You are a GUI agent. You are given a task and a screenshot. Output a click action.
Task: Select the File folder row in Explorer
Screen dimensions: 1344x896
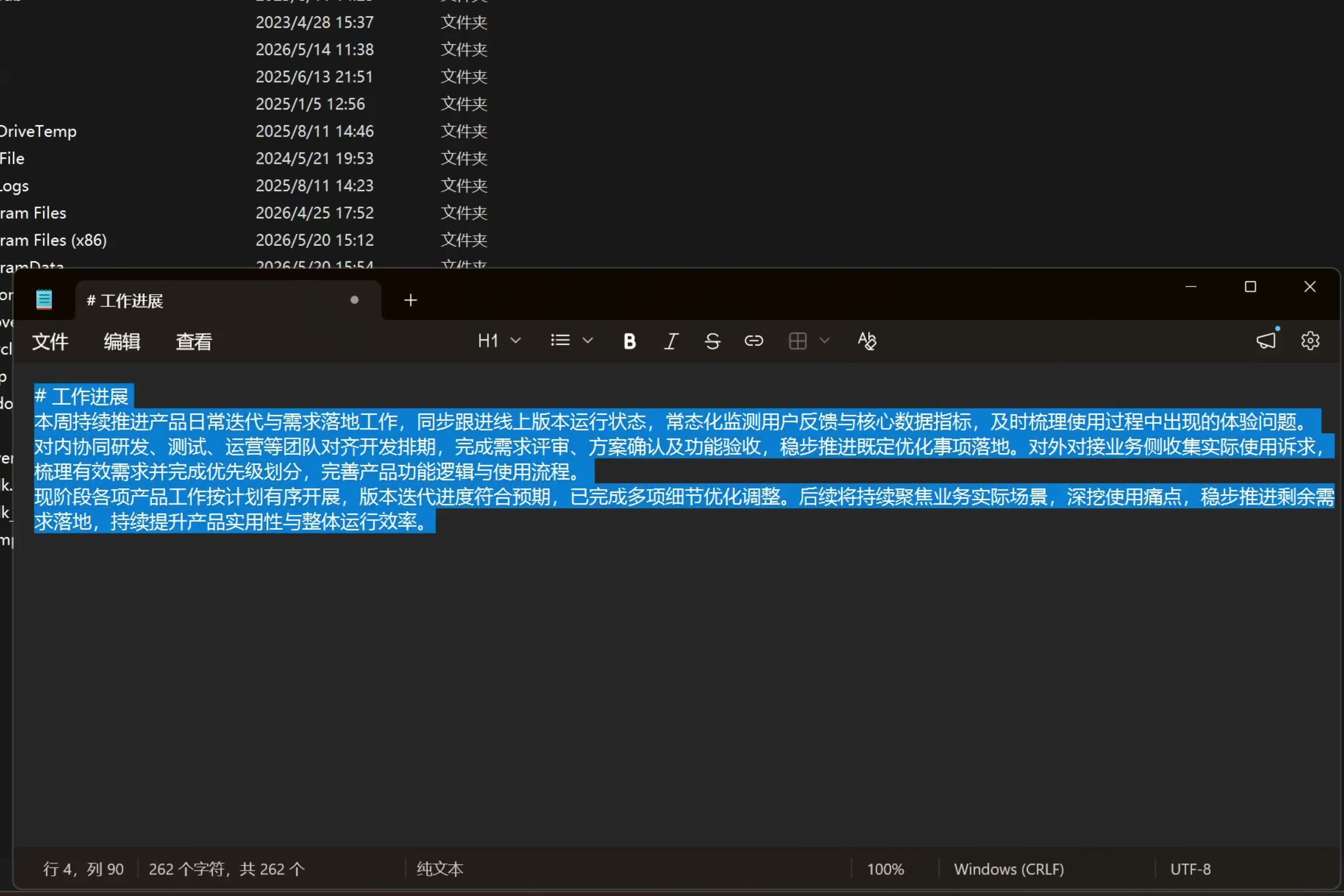(x=12, y=158)
